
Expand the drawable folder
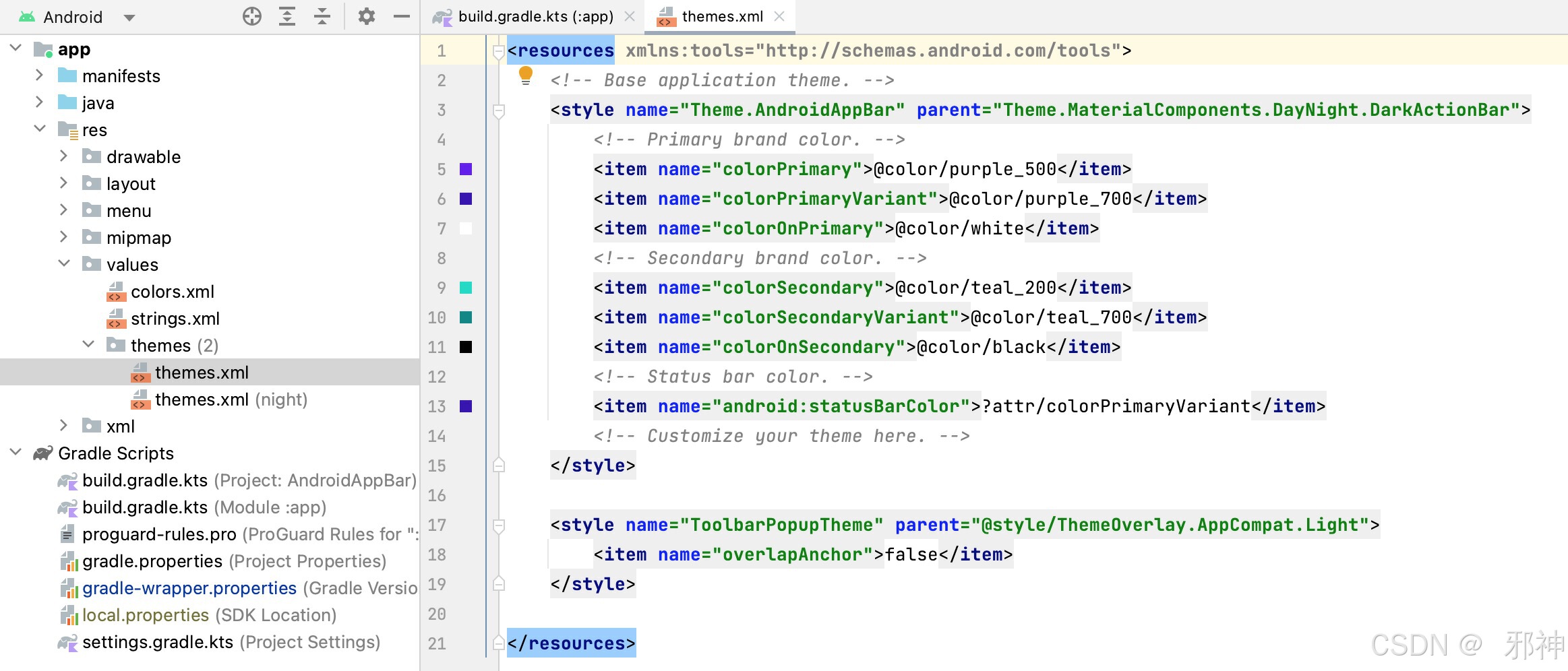tap(63, 156)
